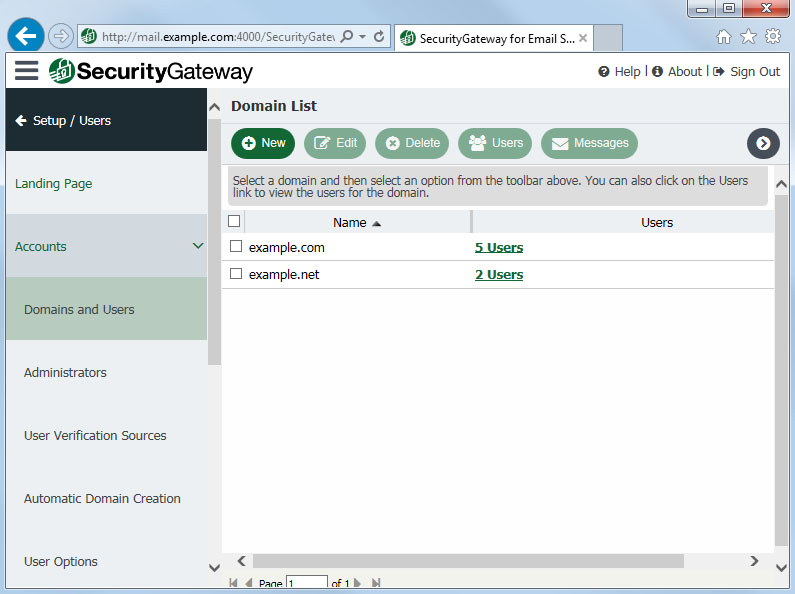Click New domain button
This screenshot has height=594, width=795.
(x=263, y=143)
